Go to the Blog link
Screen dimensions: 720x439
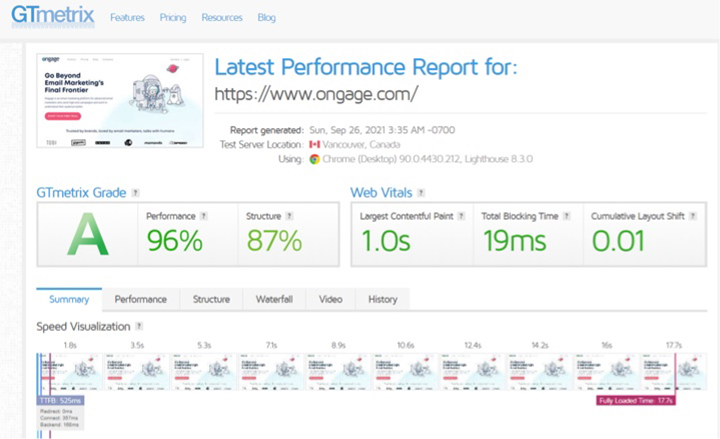click(x=266, y=18)
